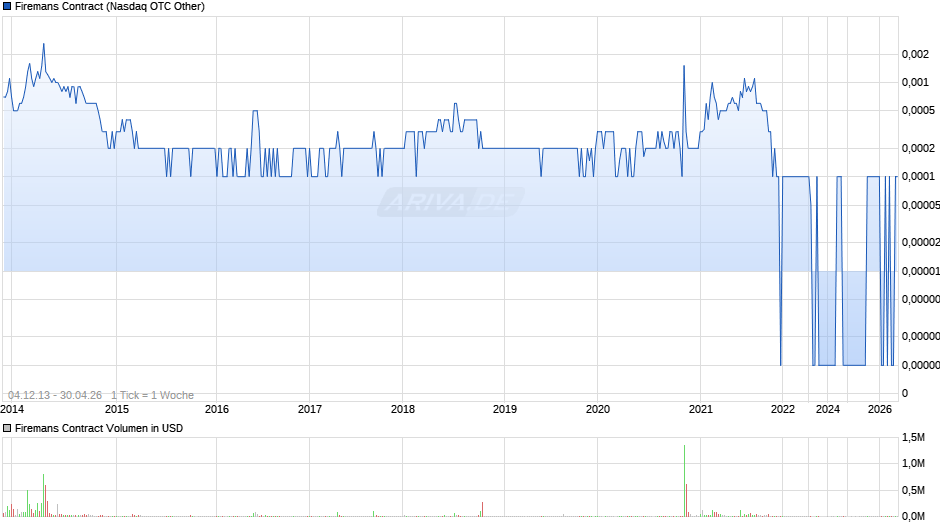Select the 2018 year label on the time axis
The height and width of the screenshot is (526, 940).
pos(403,409)
